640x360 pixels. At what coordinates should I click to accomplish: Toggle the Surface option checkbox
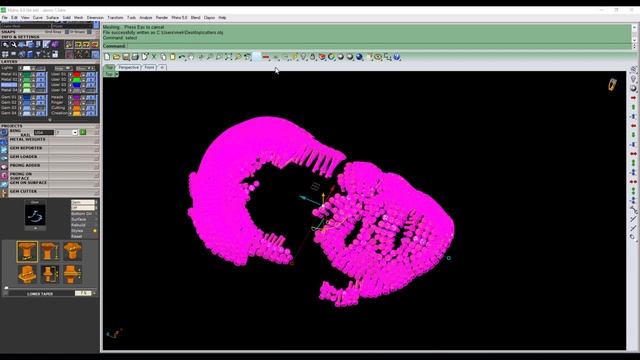pos(96,219)
